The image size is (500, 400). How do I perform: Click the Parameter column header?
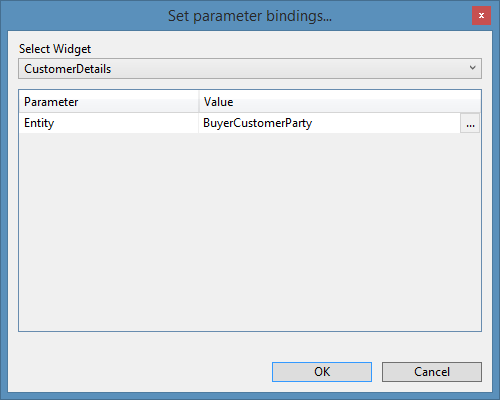pos(109,102)
